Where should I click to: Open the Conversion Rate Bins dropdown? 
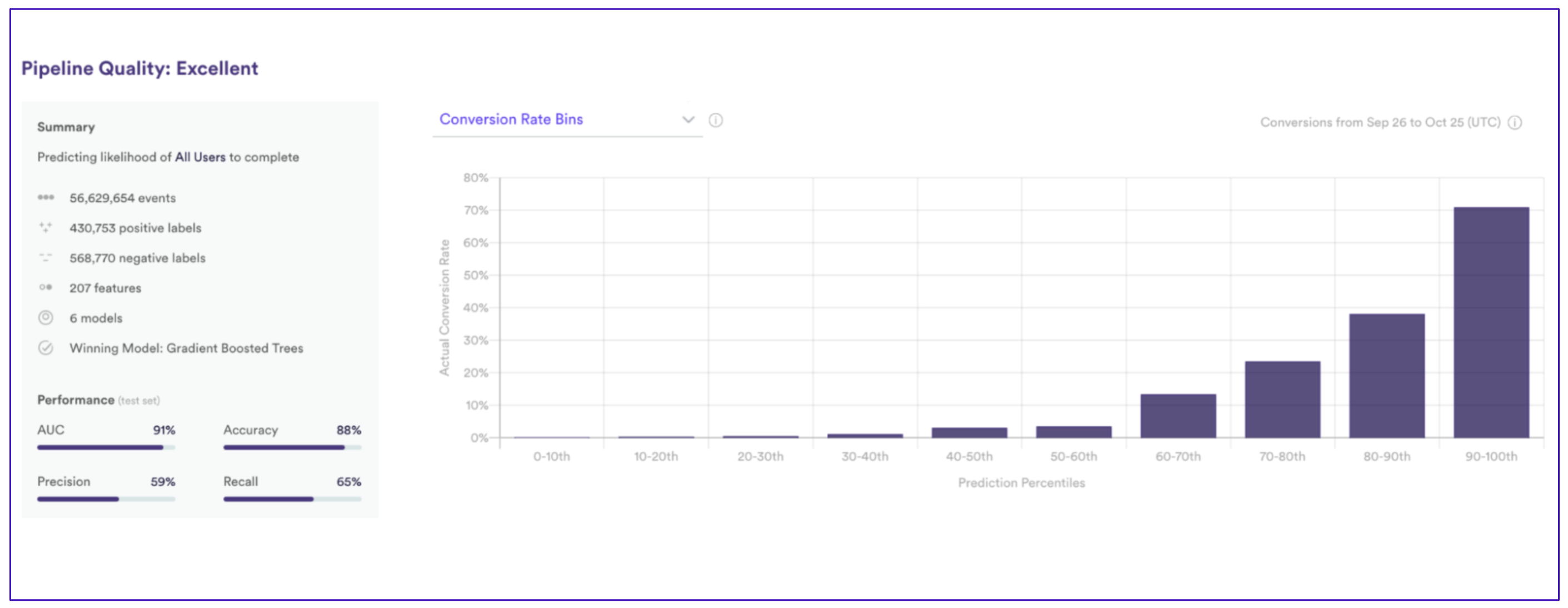tap(567, 120)
